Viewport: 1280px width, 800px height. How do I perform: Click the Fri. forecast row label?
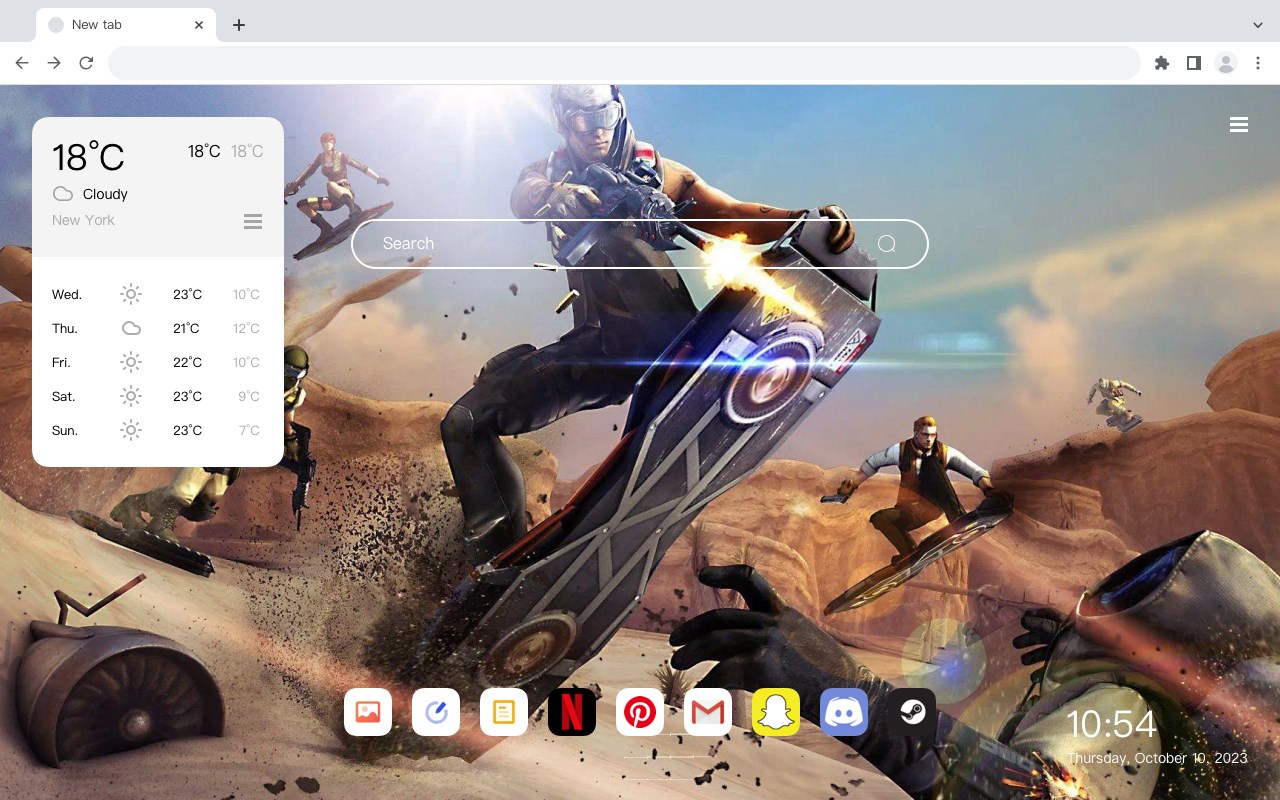(x=61, y=363)
